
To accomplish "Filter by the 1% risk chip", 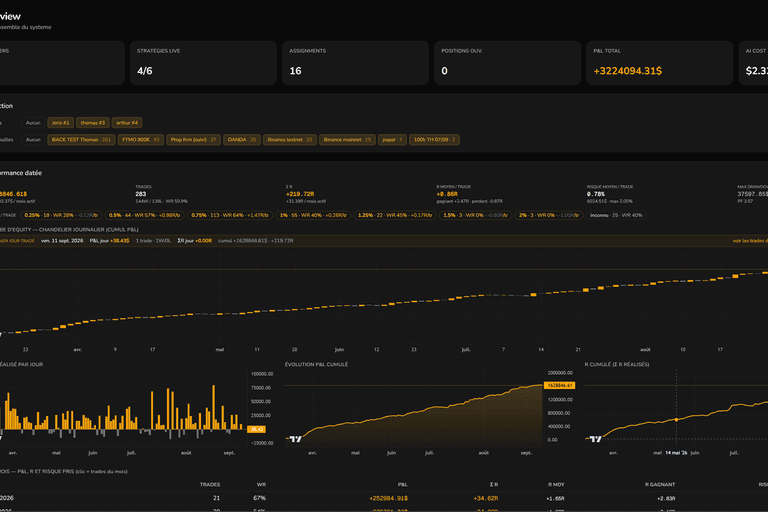I will [313, 215].
